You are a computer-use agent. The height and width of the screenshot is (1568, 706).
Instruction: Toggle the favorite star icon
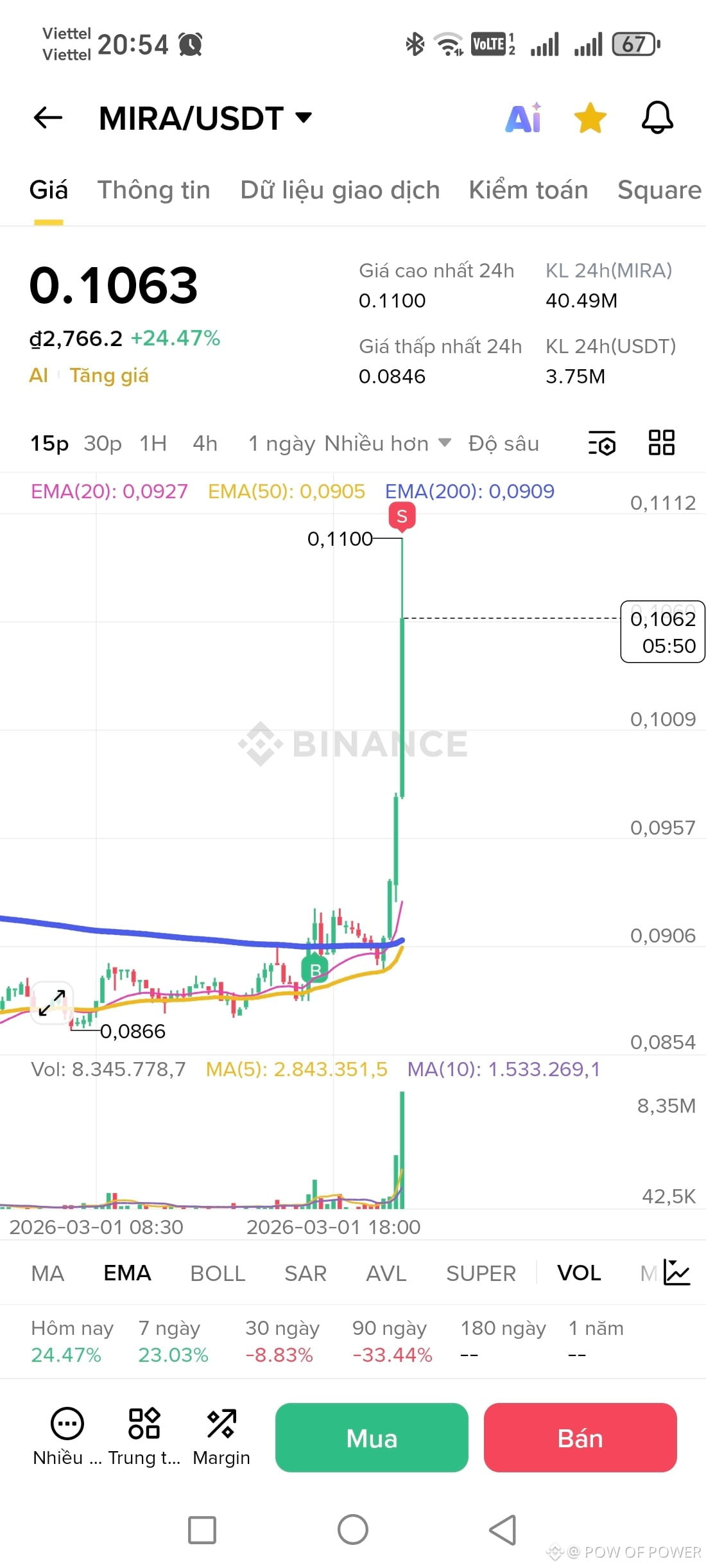(590, 118)
